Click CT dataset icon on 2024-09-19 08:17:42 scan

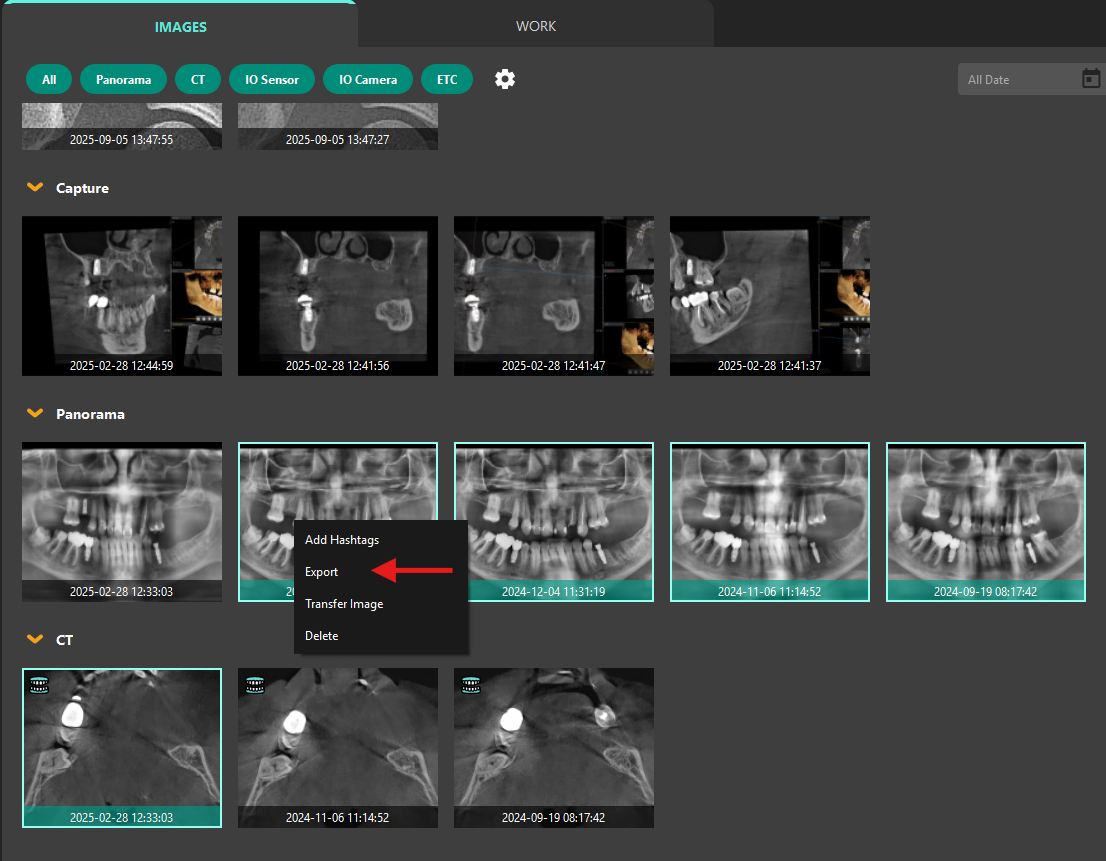471,685
